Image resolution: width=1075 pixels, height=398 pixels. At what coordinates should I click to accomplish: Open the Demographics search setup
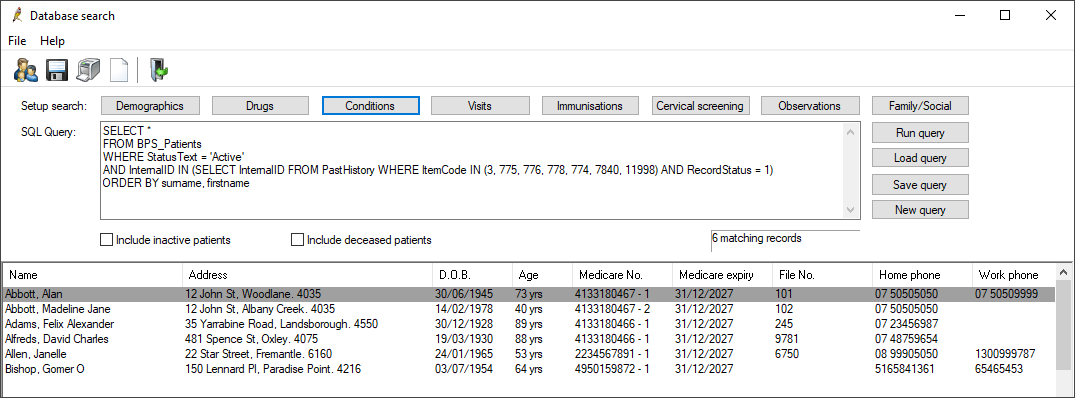click(x=150, y=105)
